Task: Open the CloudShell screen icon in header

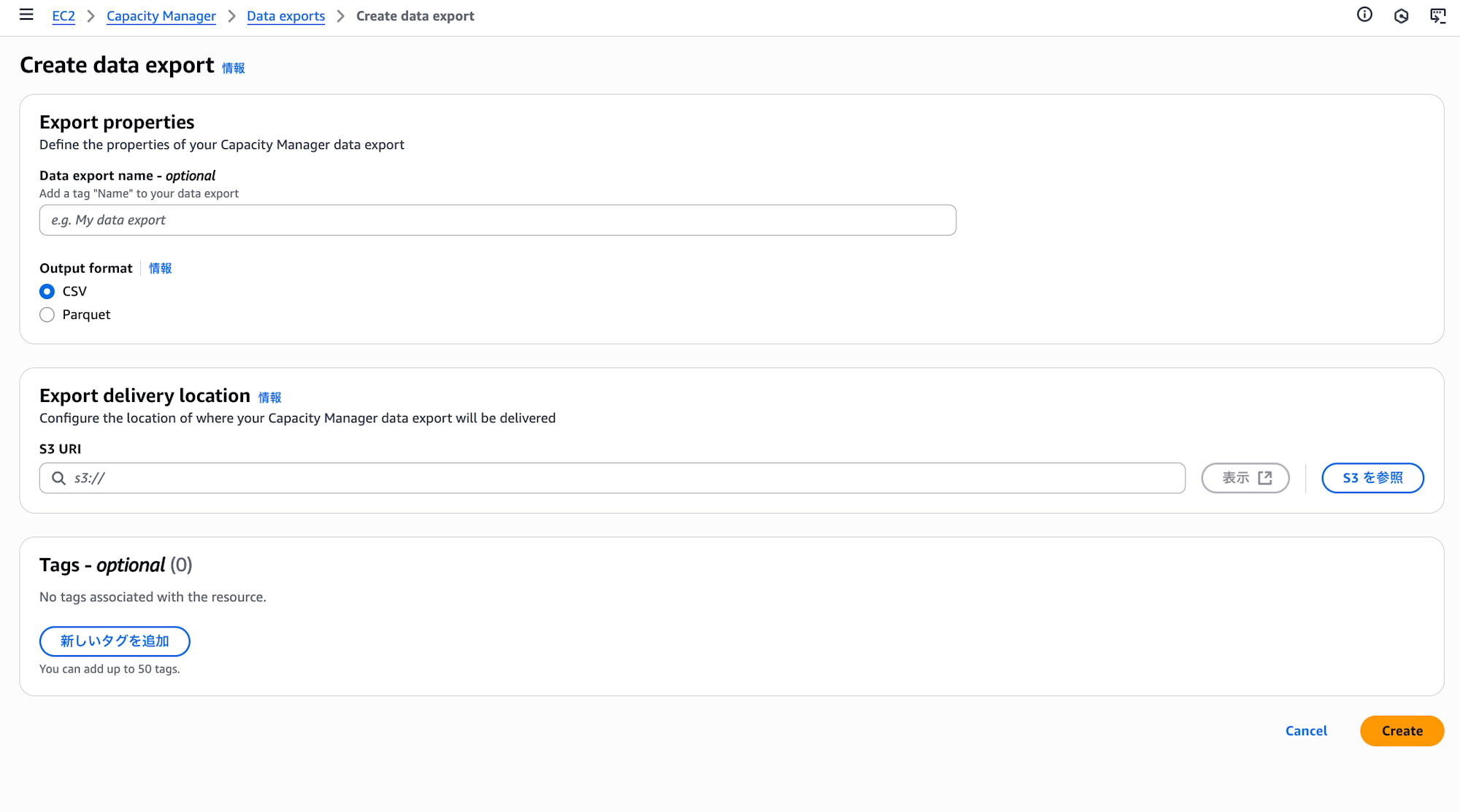Action: pyautogui.click(x=1437, y=16)
